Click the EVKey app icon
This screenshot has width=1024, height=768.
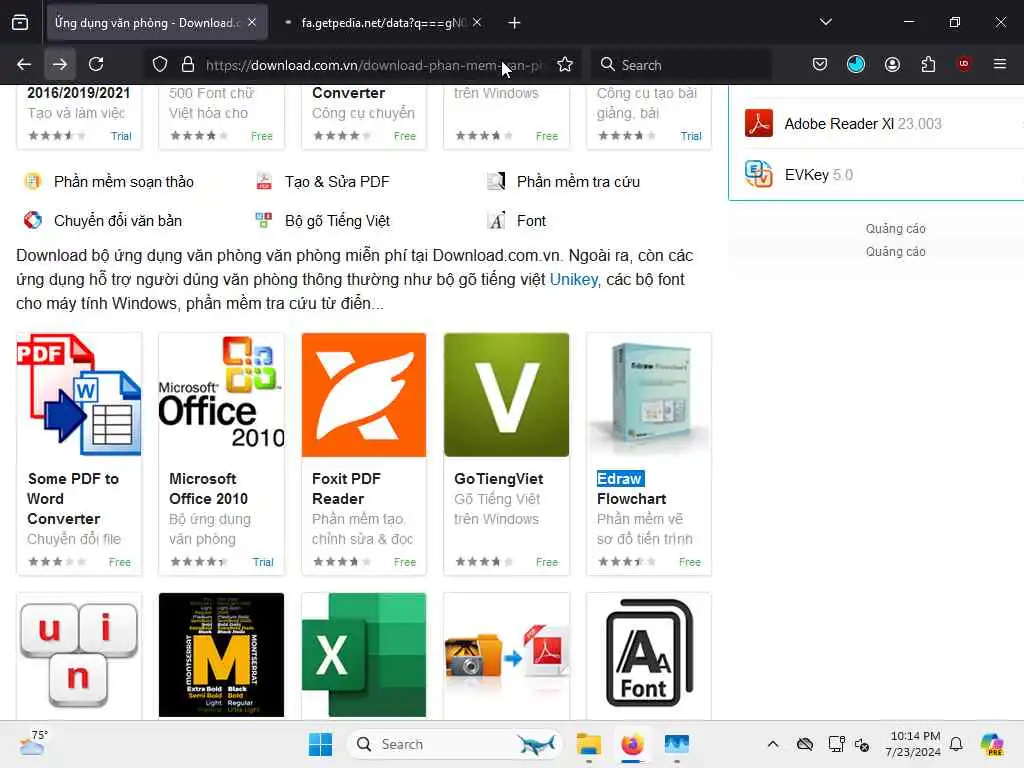pyautogui.click(x=758, y=174)
